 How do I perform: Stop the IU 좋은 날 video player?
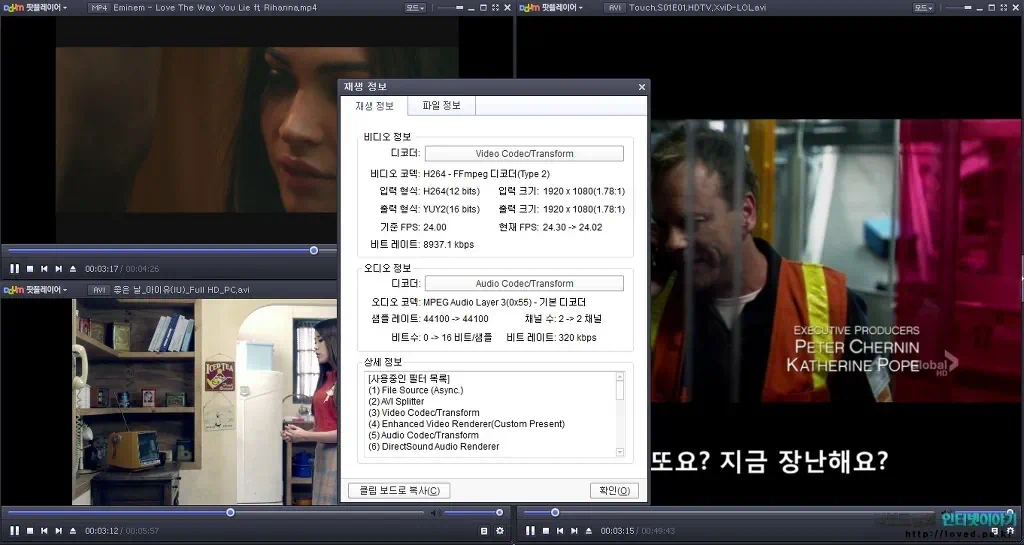(30, 531)
